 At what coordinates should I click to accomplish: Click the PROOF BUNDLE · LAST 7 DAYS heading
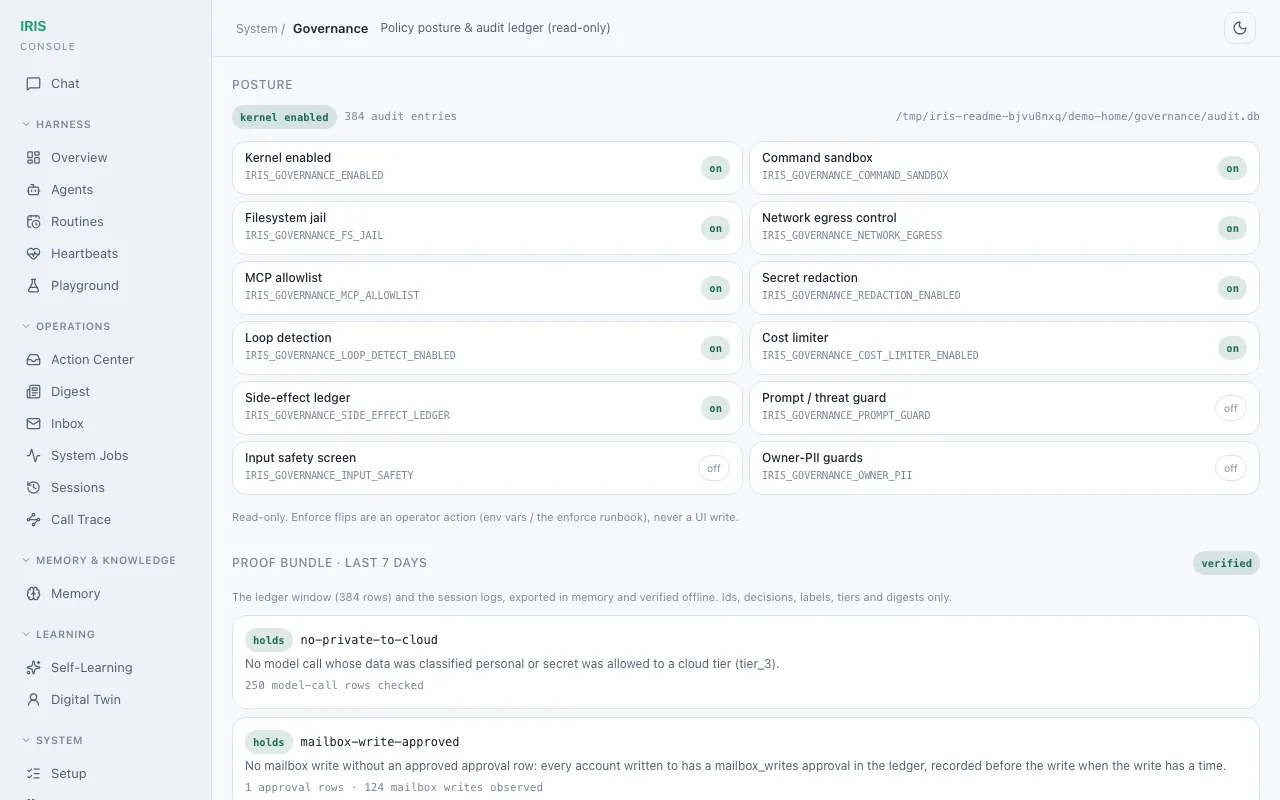(x=329, y=563)
